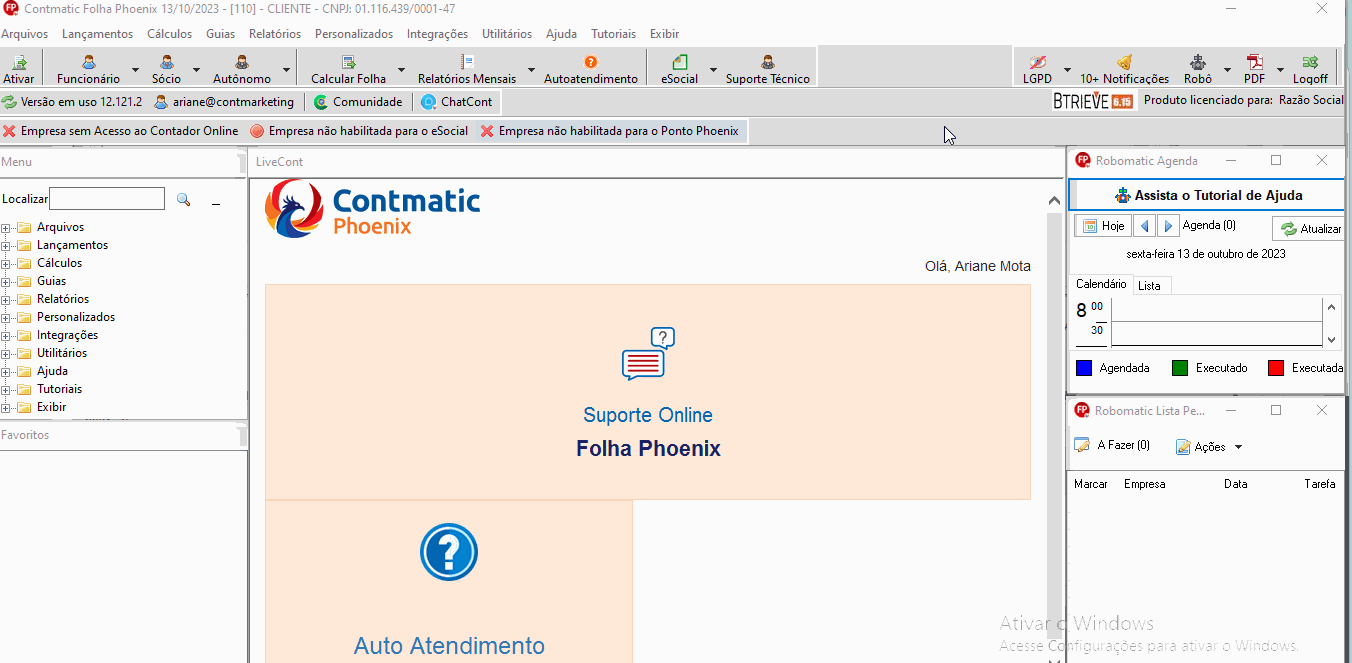Click the Logoff toolbar icon
Screen dimensions: 1352x663
click(1310, 62)
